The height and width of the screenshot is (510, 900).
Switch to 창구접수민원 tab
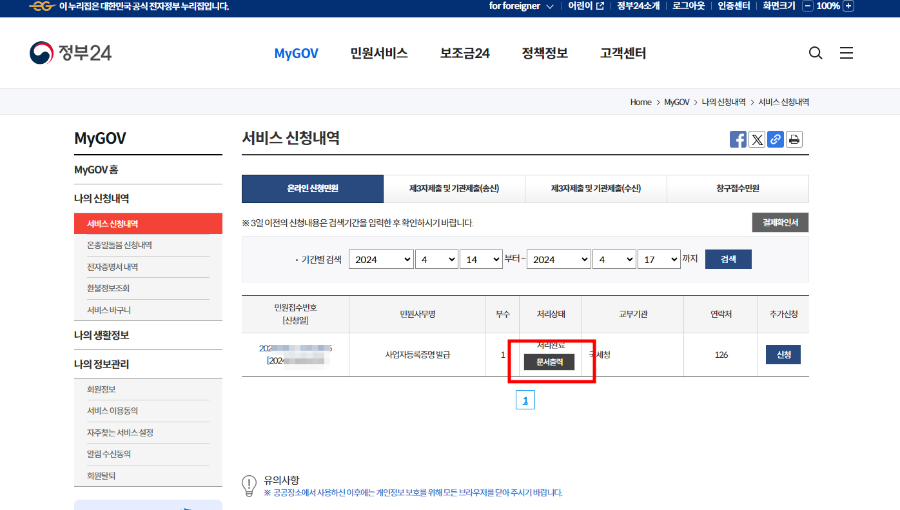pos(738,189)
